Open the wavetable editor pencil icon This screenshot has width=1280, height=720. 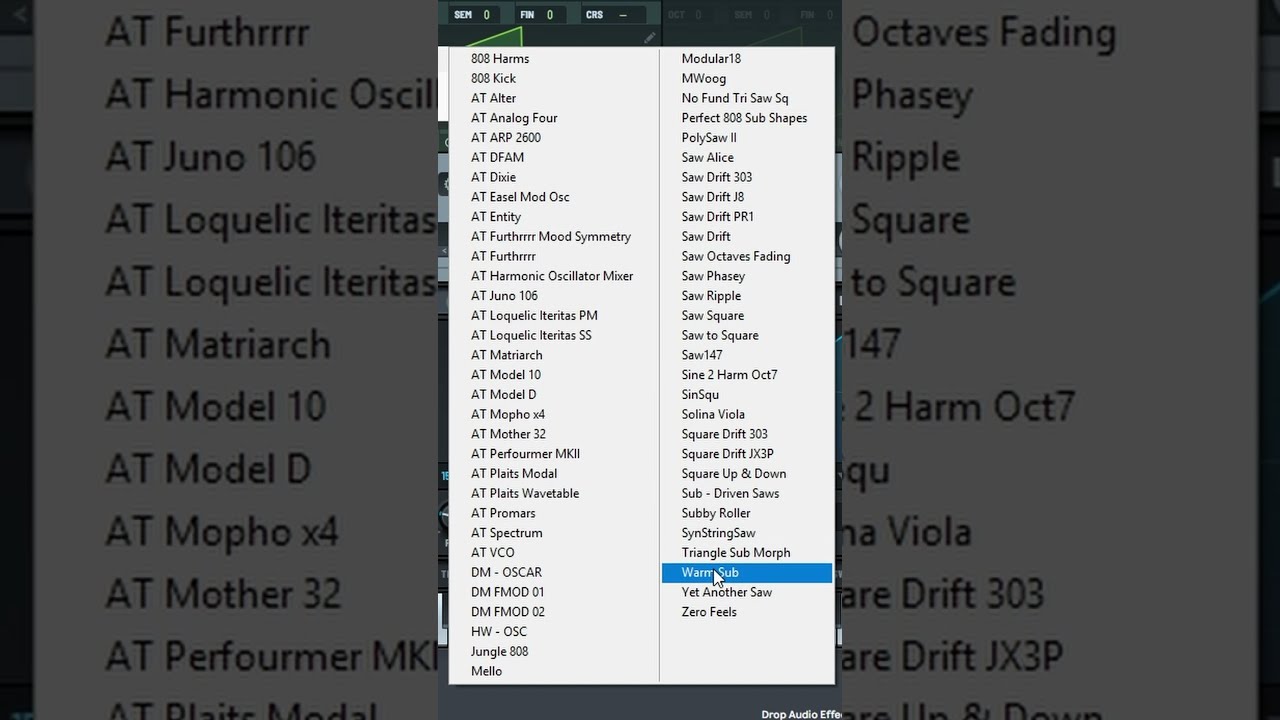click(x=650, y=37)
